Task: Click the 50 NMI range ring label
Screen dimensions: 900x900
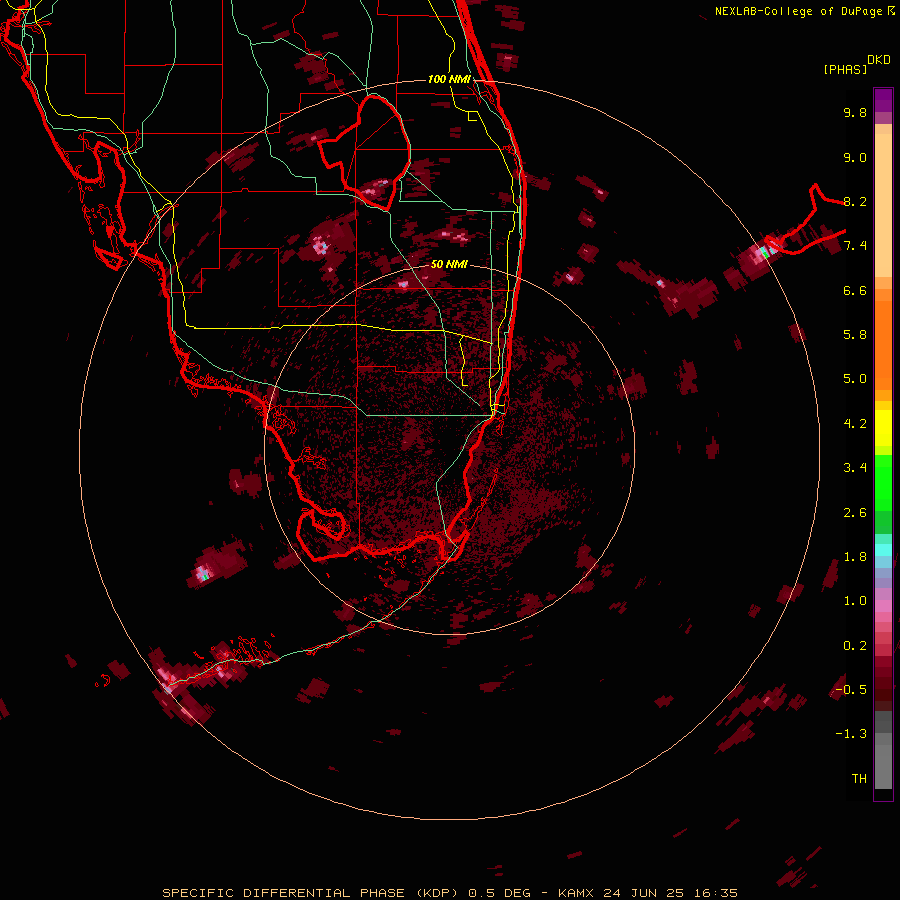Action: pos(449,264)
